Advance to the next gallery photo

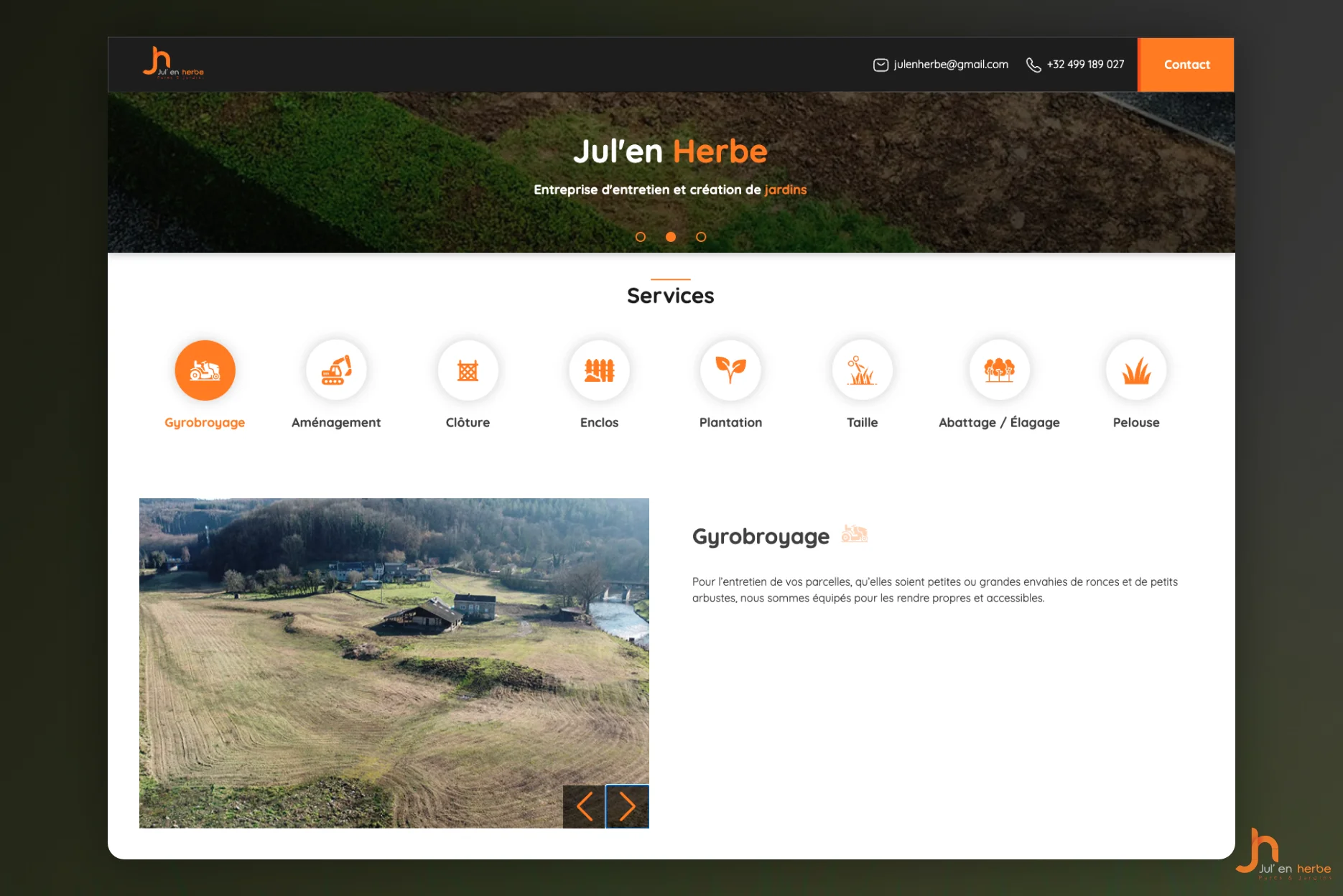[627, 806]
